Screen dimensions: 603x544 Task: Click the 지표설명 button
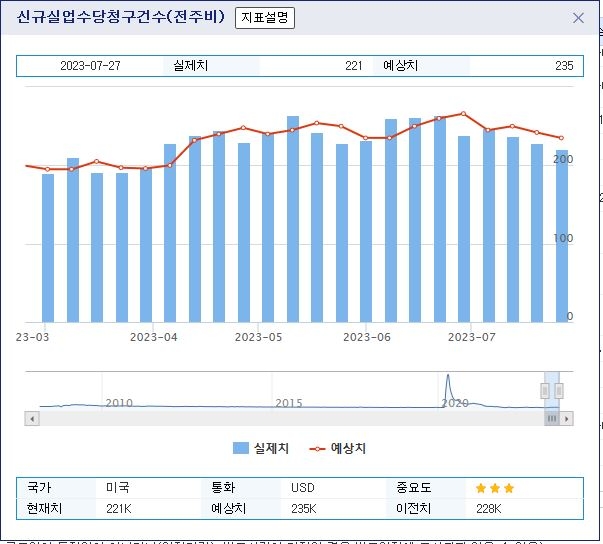265,18
